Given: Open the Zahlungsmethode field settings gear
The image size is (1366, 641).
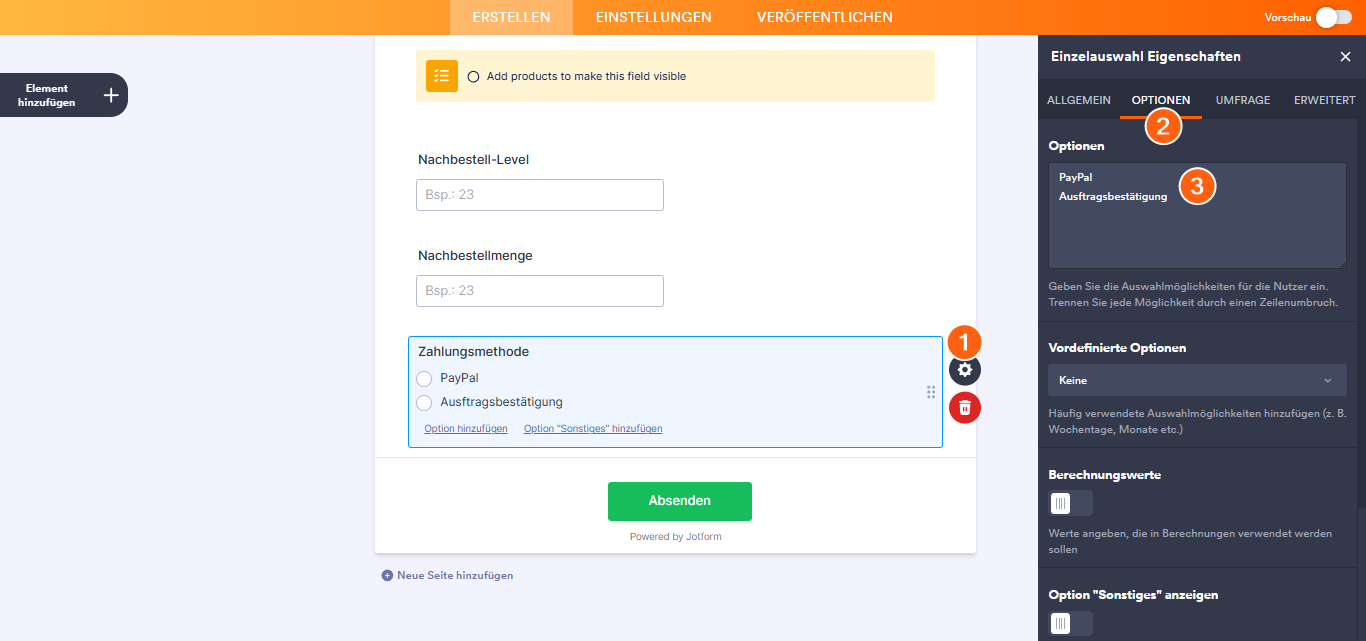Looking at the screenshot, I should 964,370.
